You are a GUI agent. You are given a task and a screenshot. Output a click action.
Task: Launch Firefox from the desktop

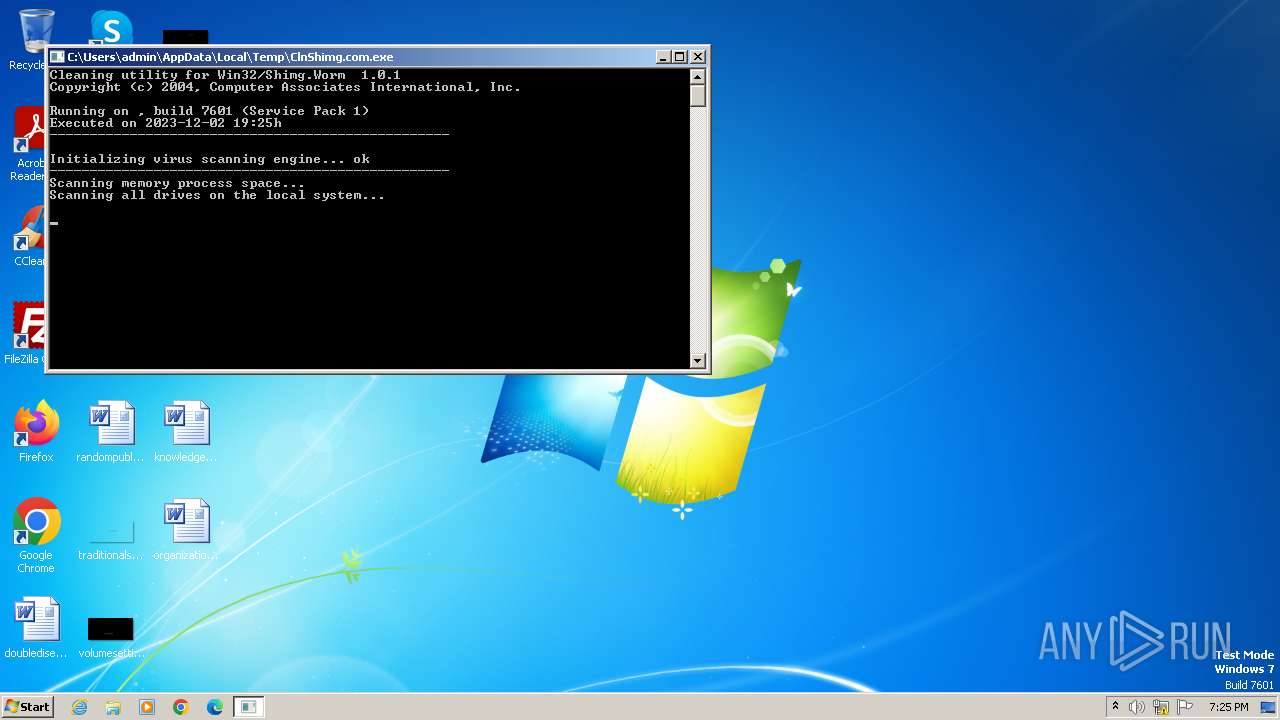pos(36,432)
